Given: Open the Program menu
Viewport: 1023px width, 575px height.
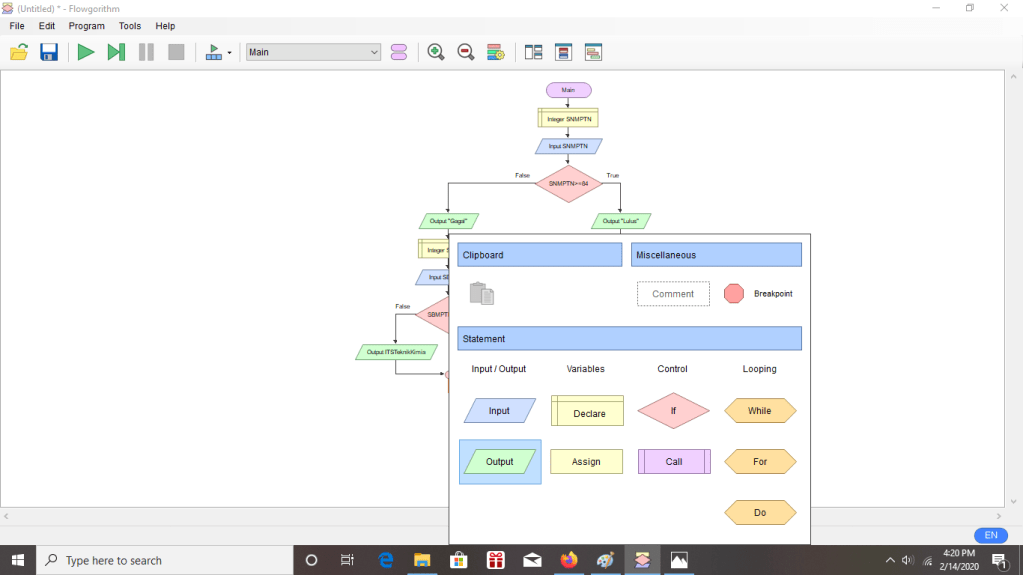Looking at the screenshot, I should coord(86,26).
